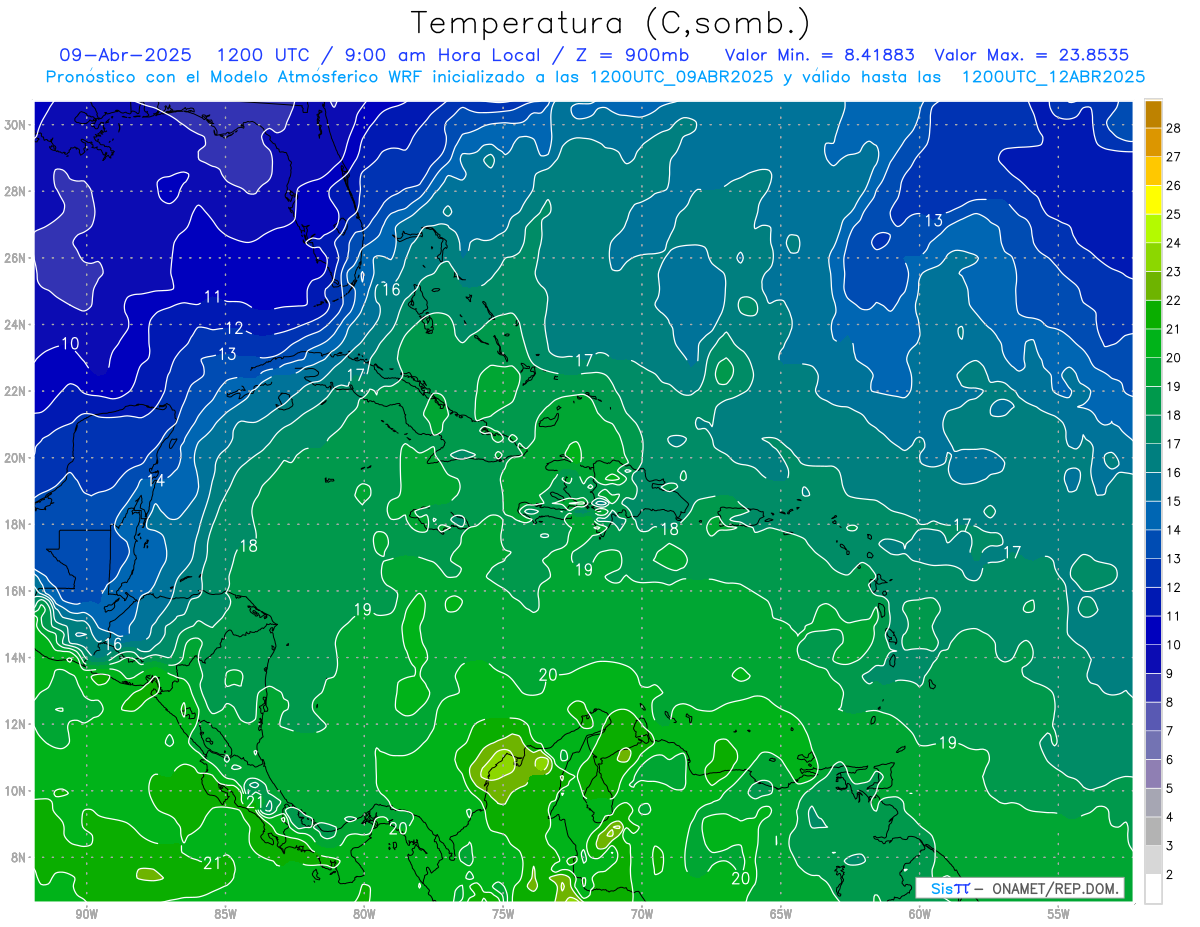Click the pressure level "Z = 900mb"
Screen dimensions: 1200x927
pos(632,55)
